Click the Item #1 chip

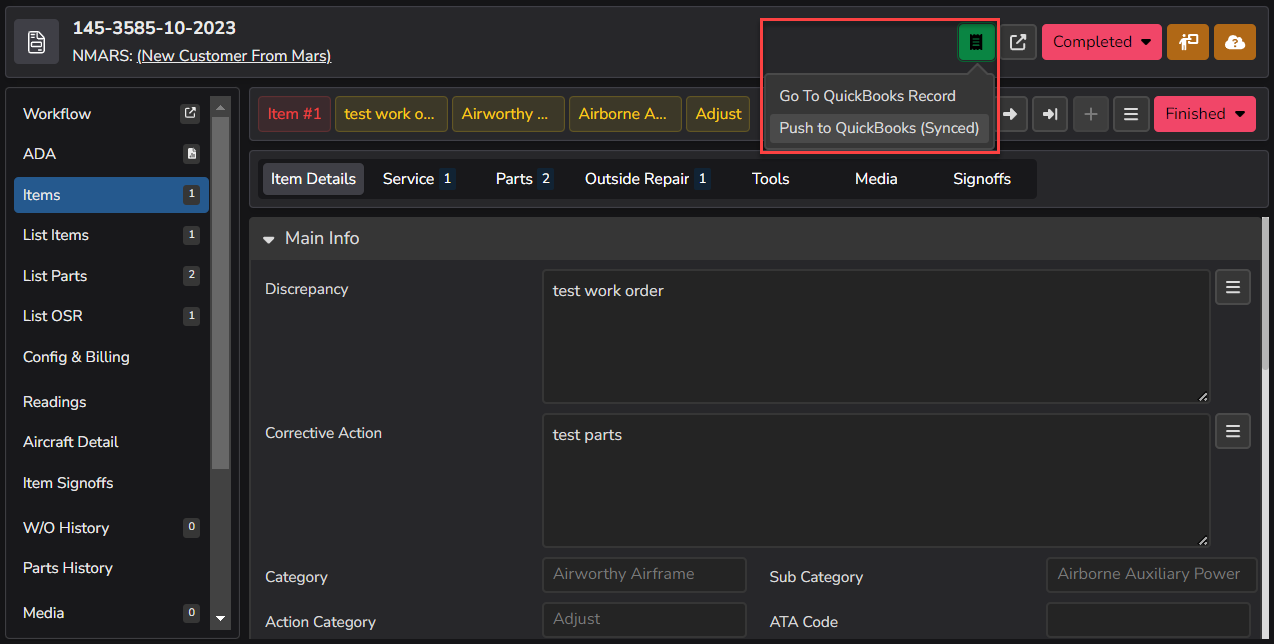pyautogui.click(x=294, y=114)
